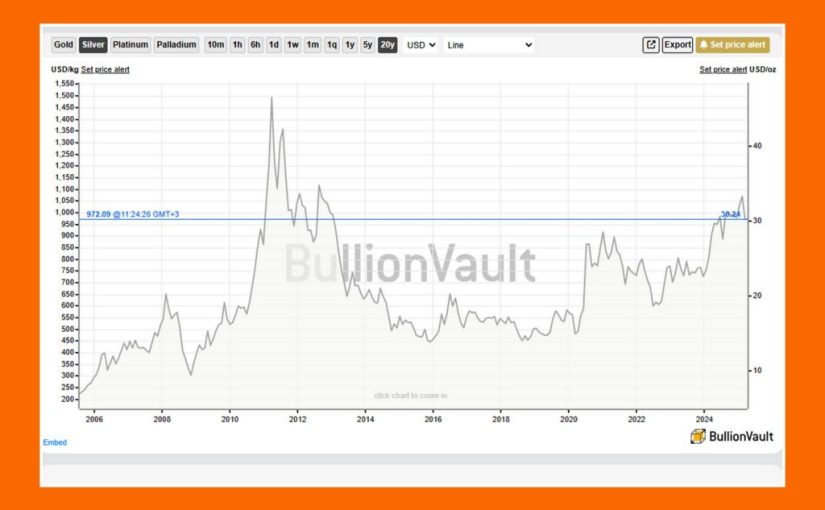
Task: Click the Embed link
Action: pyautogui.click(x=55, y=442)
